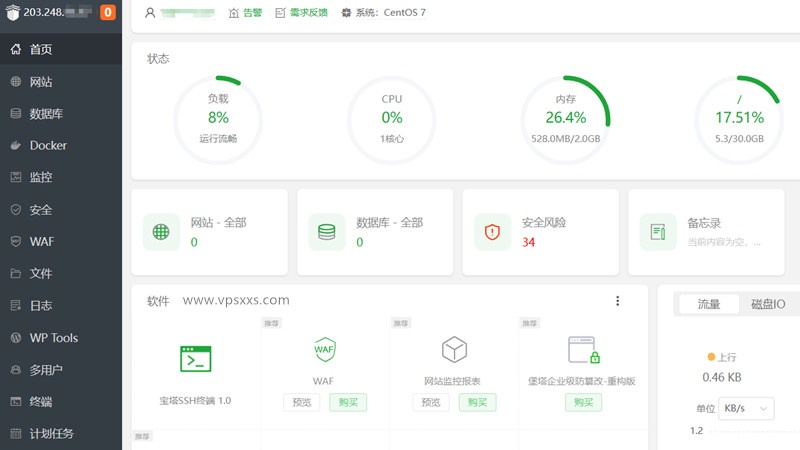
Task: Click the 告警 link in top bar
Action: point(252,13)
